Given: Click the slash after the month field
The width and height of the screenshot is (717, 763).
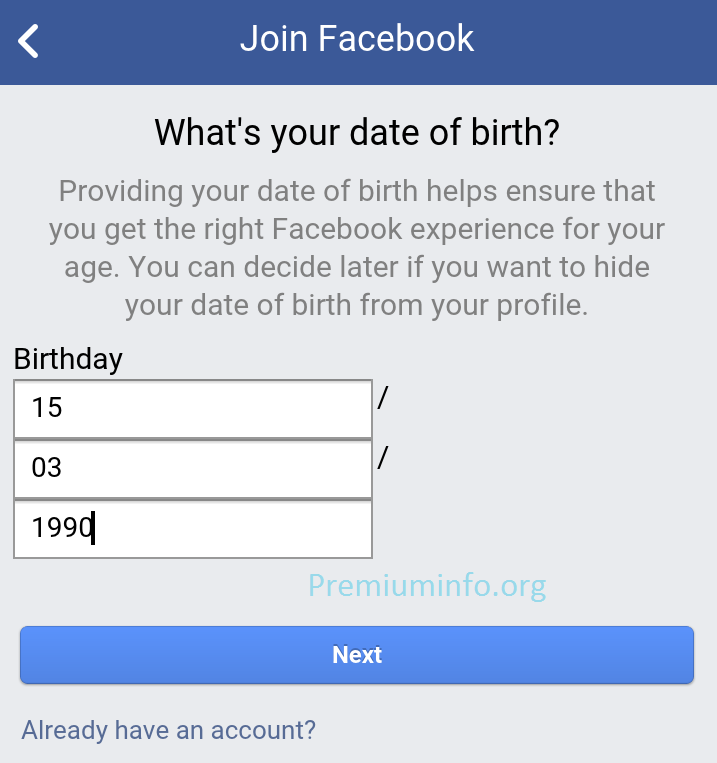Looking at the screenshot, I should 383,458.
